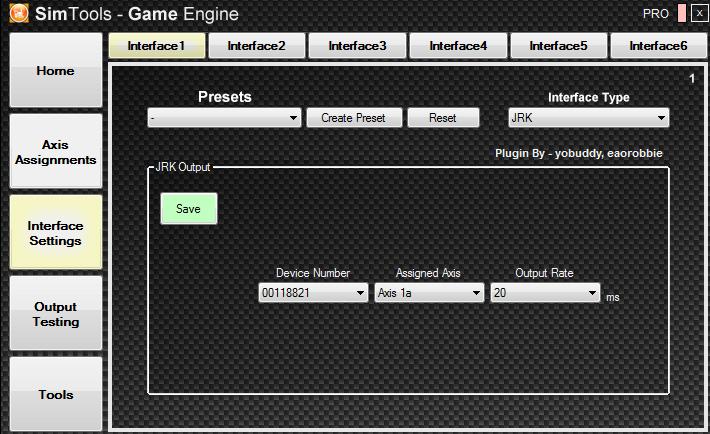Click the pink minimize bar icon

pyautogui.click(x=681, y=13)
